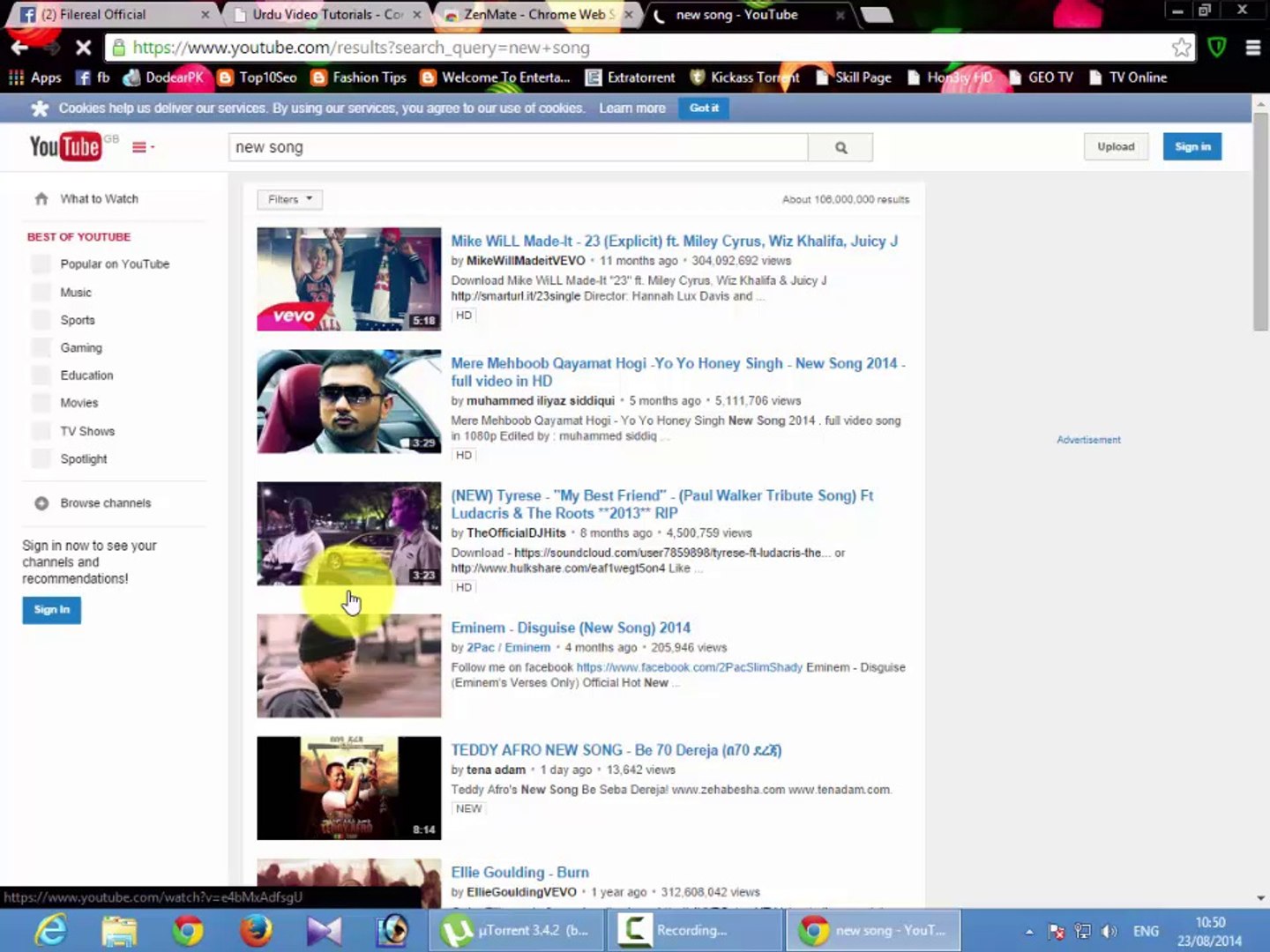The height and width of the screenshot is (952, 1270).
Task: Open the Mike WiLL Made-It 23 video title
Action: pyautogui.click(x=675, y=241)
